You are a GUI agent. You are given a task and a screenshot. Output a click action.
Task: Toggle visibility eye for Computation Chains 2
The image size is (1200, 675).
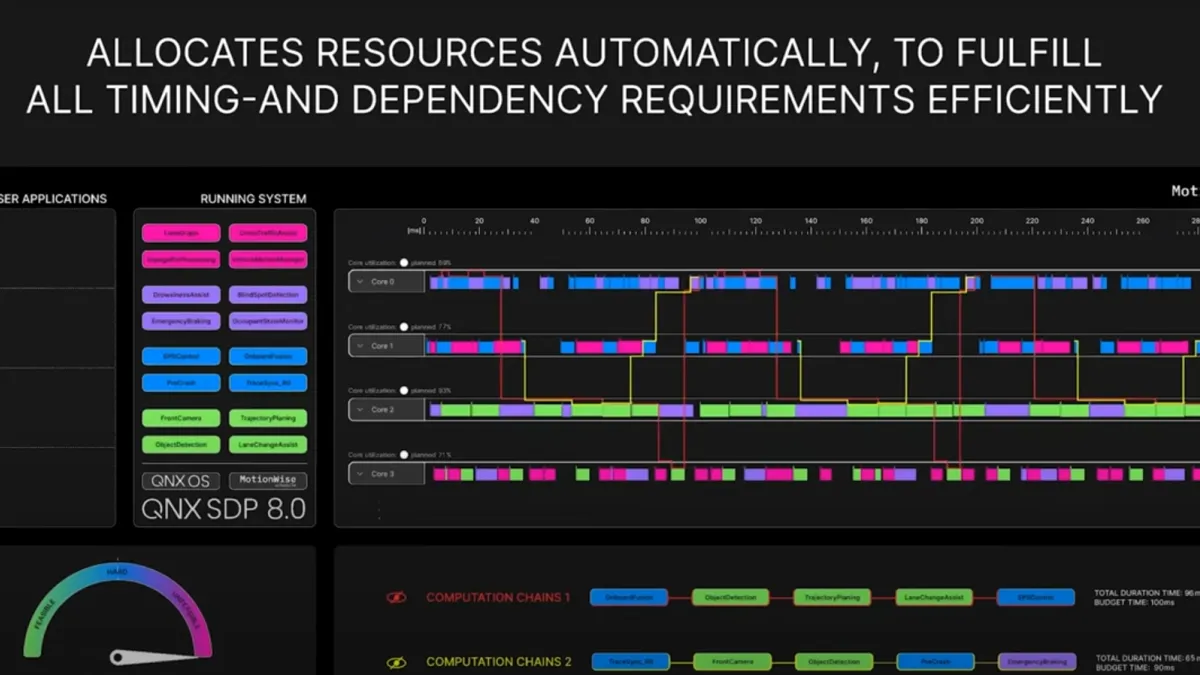pyautogui.click(x=396, y=662)
